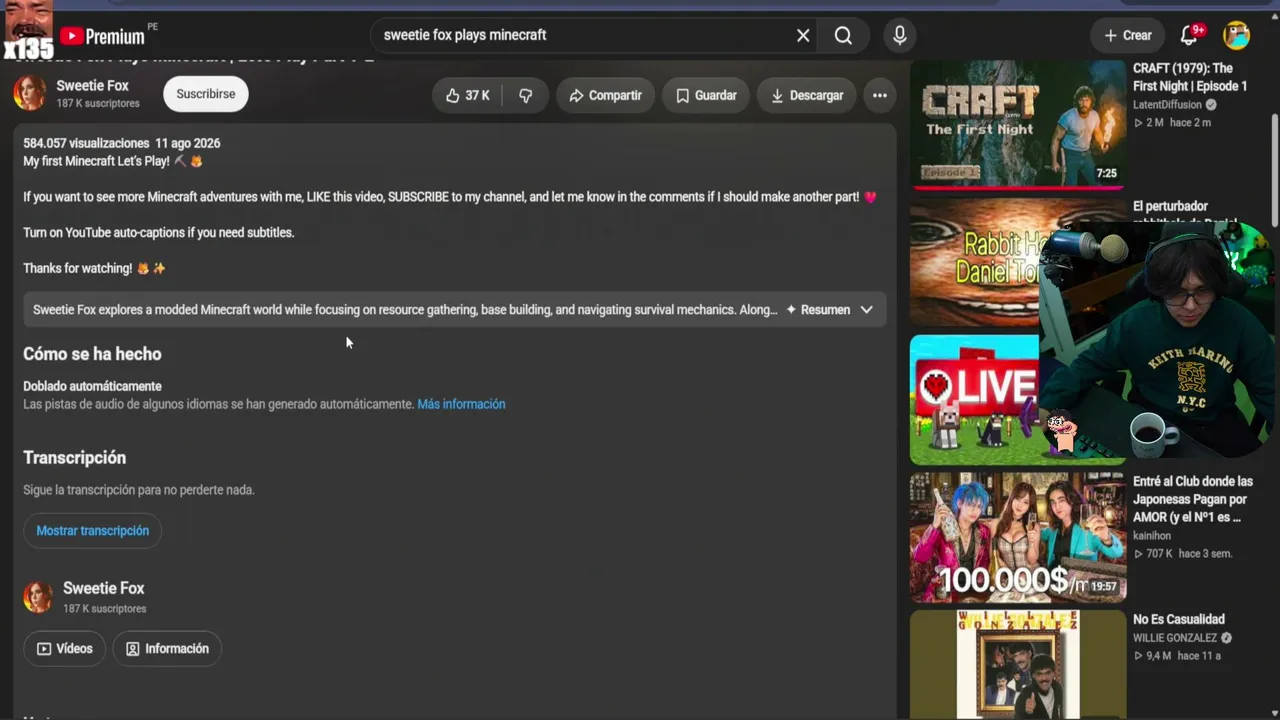The width and height of the screenshot is (1280, 720).
Task: Visit the WILLIE GONZALEZ channel name
Action: click(x=1175, y=638)
